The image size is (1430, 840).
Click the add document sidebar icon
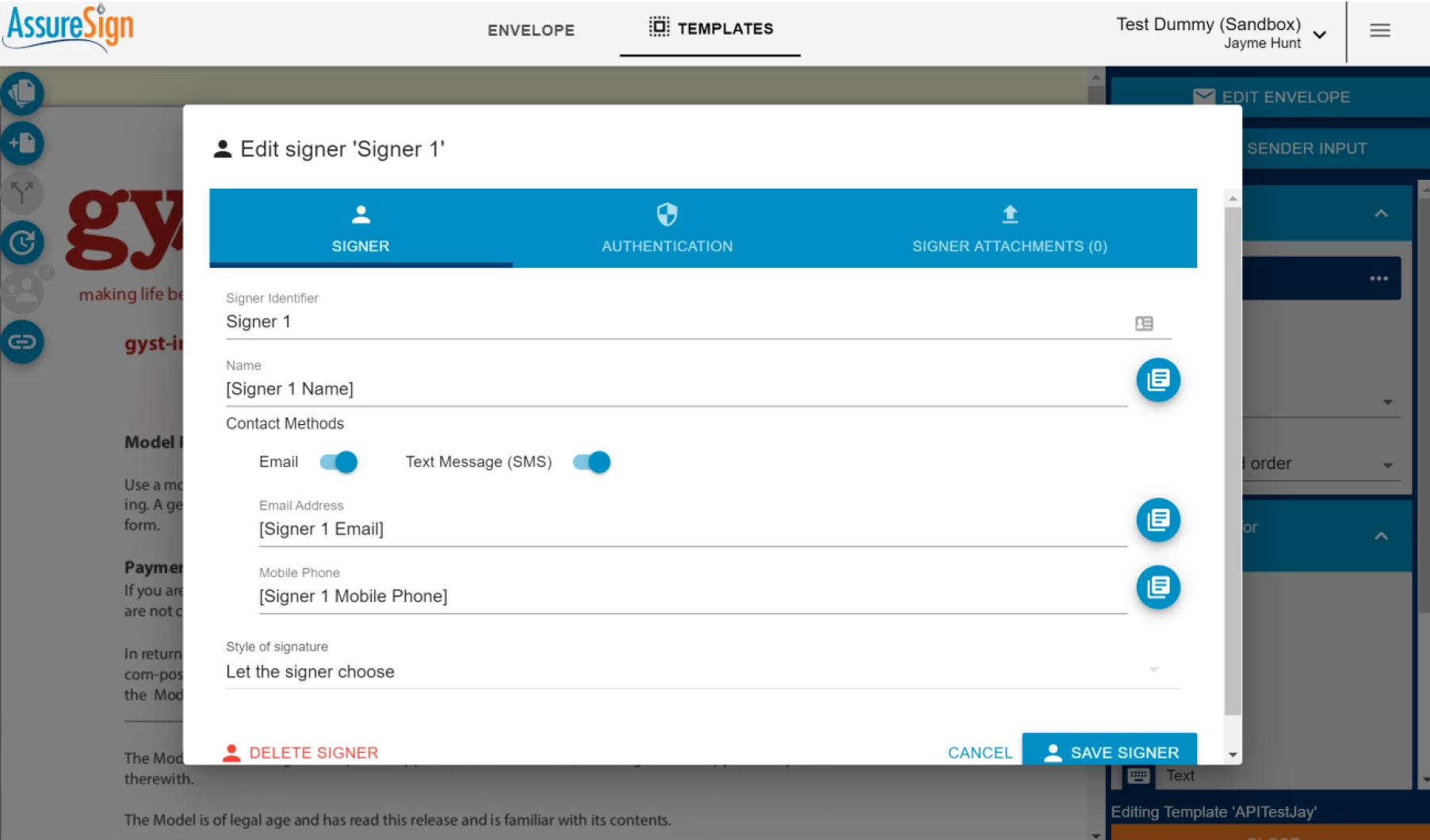coord(22,143)
